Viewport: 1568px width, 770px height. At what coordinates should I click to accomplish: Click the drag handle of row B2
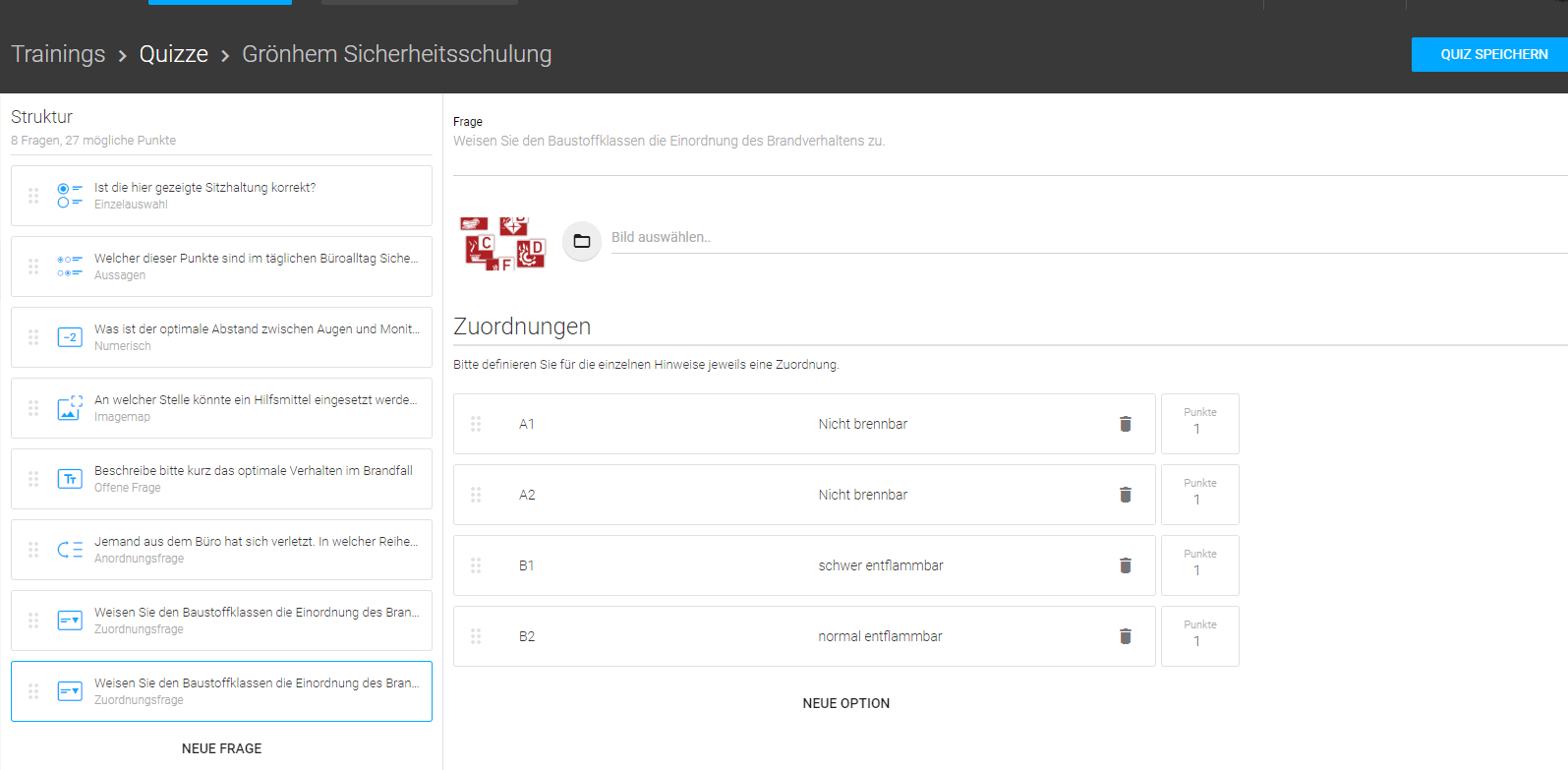[476, 636]
